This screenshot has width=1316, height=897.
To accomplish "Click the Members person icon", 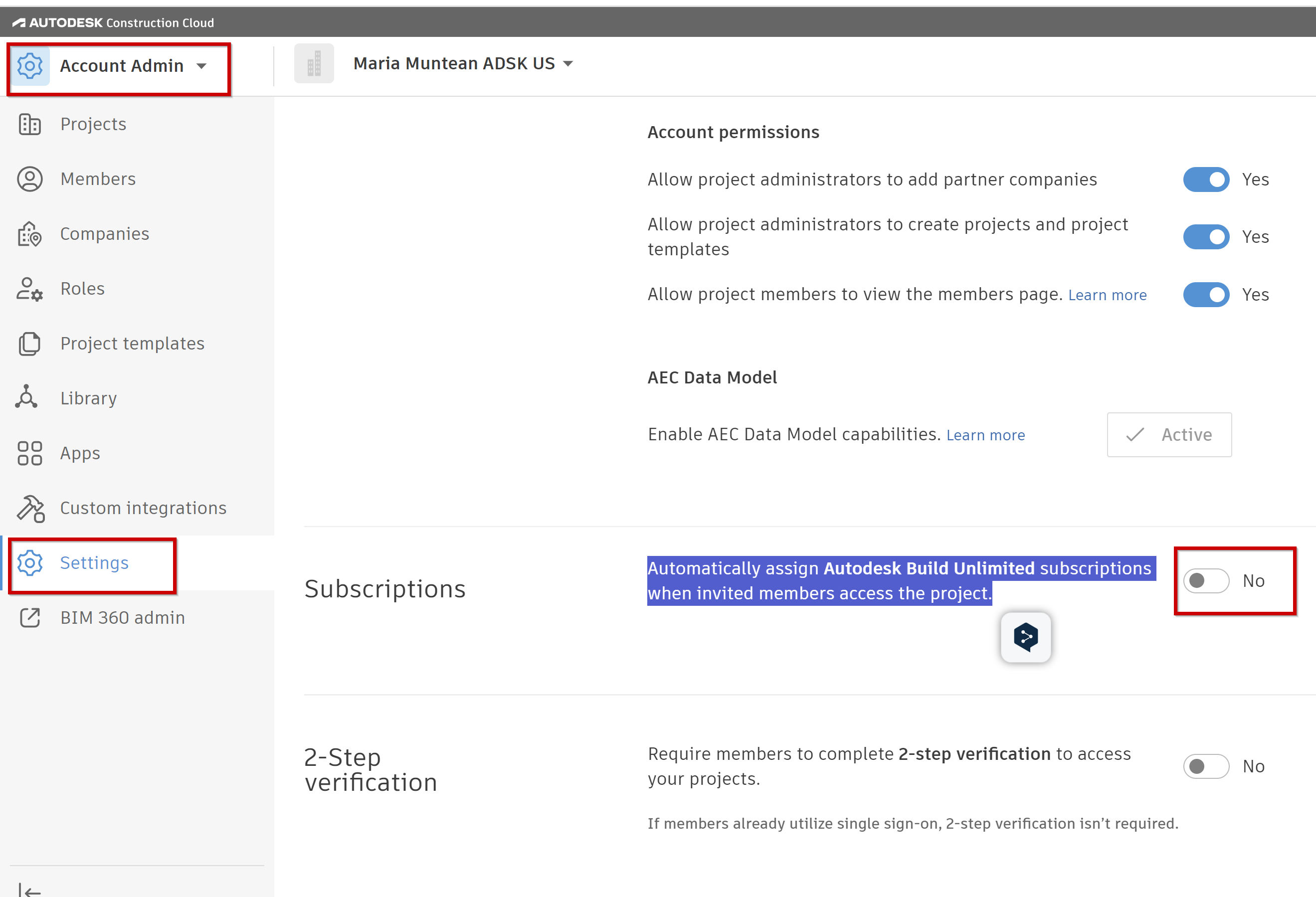I will tap(29, 179).
